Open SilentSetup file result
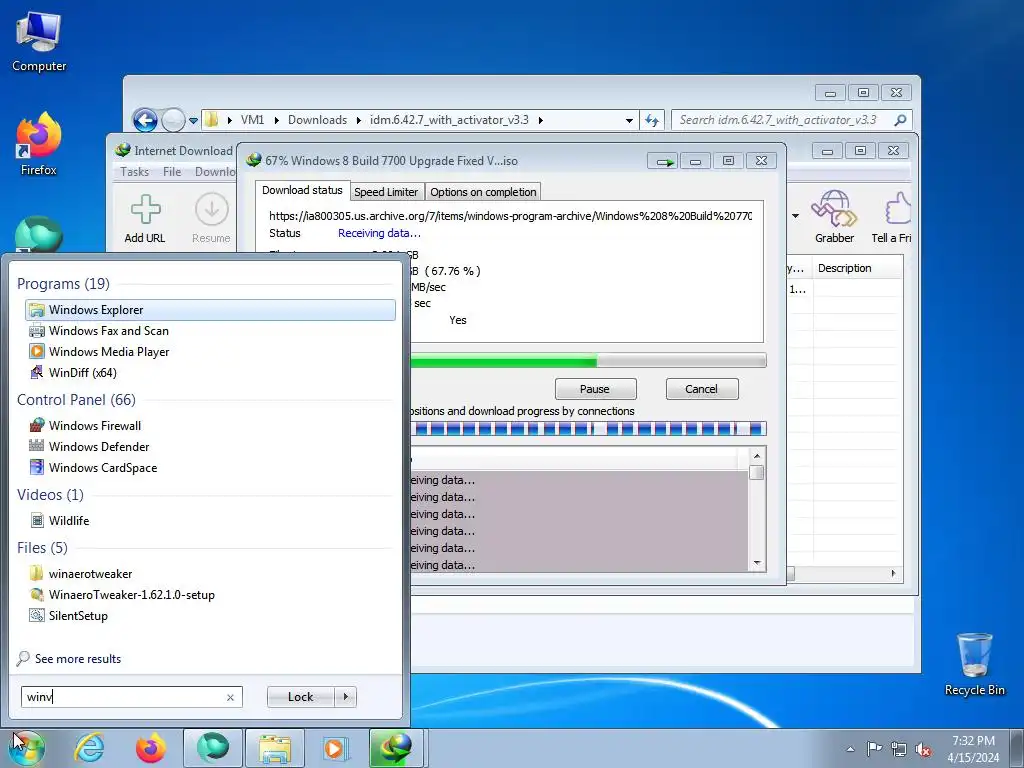The height and width of the screenshot is (768, 1024). tap(210, 615)
